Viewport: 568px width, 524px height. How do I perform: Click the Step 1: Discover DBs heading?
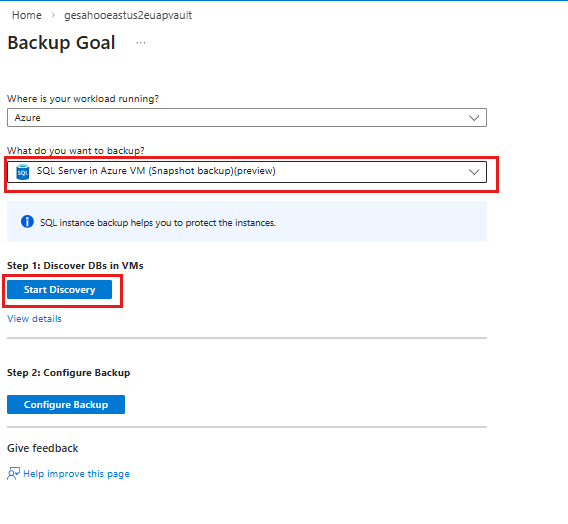(75, 265)
